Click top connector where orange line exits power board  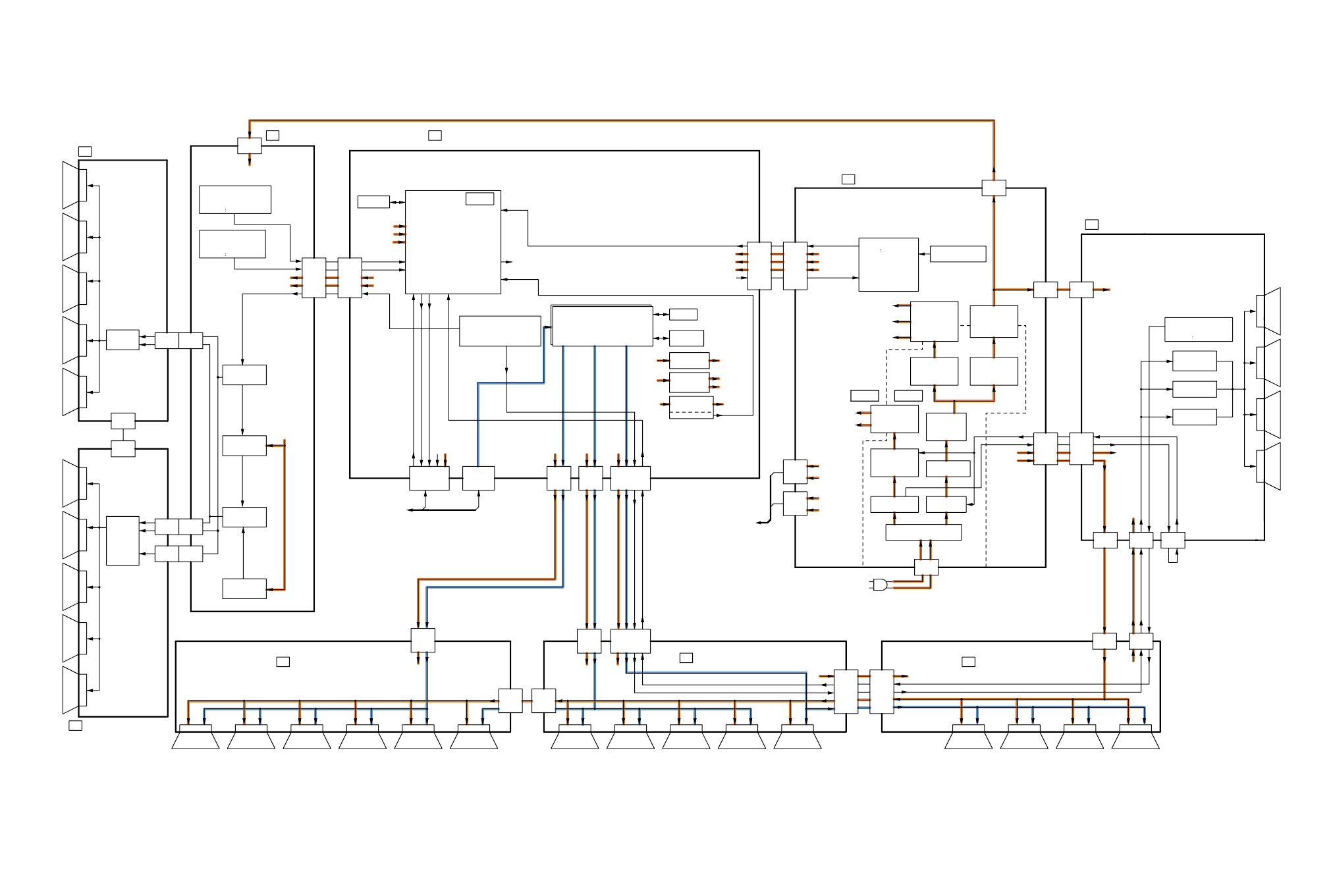(993, 188)
